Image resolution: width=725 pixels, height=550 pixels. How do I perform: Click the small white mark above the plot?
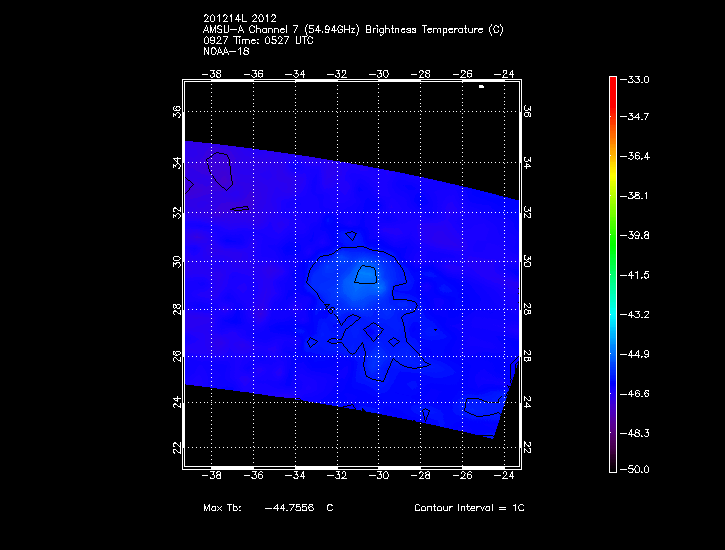click(x=481, y=87)
